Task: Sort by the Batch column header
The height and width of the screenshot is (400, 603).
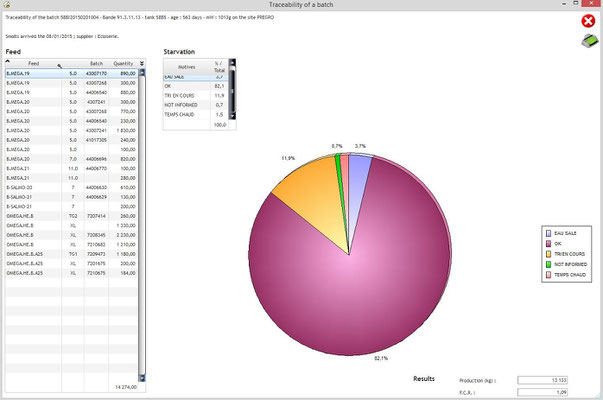Action: (97, 63)
